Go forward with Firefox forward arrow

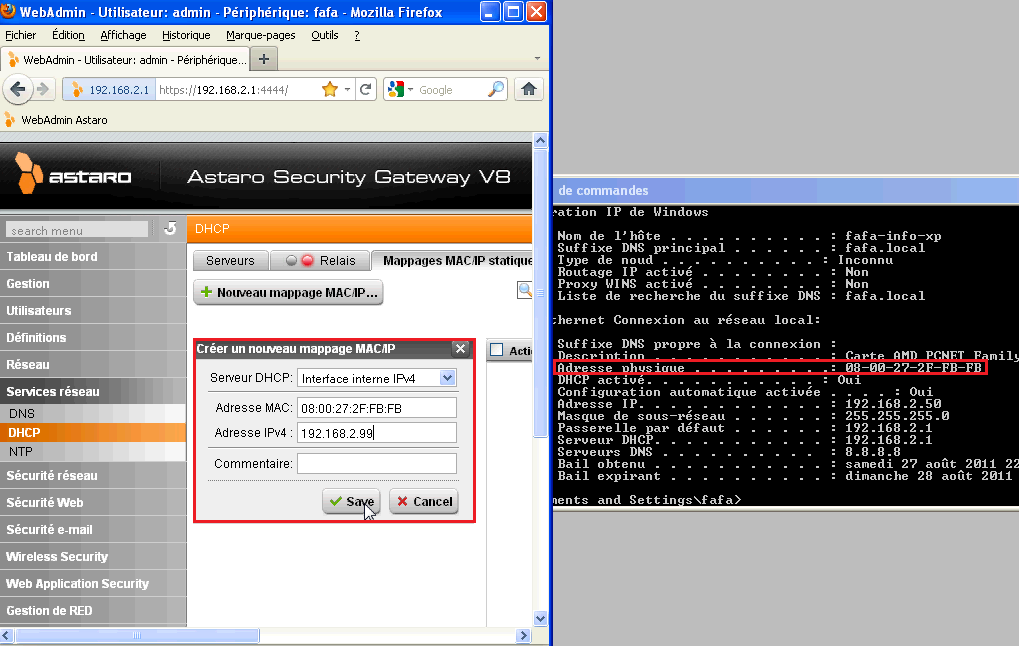tap(43, 89)
